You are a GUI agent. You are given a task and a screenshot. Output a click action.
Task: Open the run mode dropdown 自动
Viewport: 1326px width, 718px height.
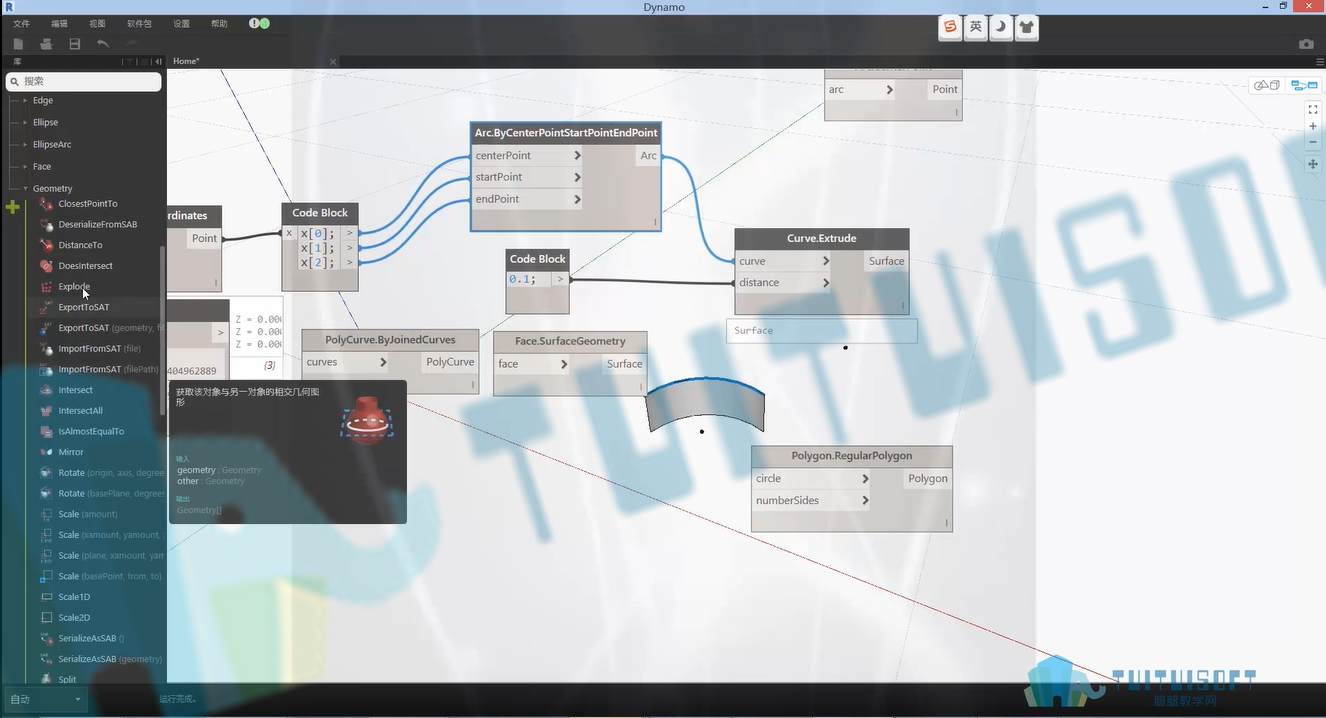point(45,699)
